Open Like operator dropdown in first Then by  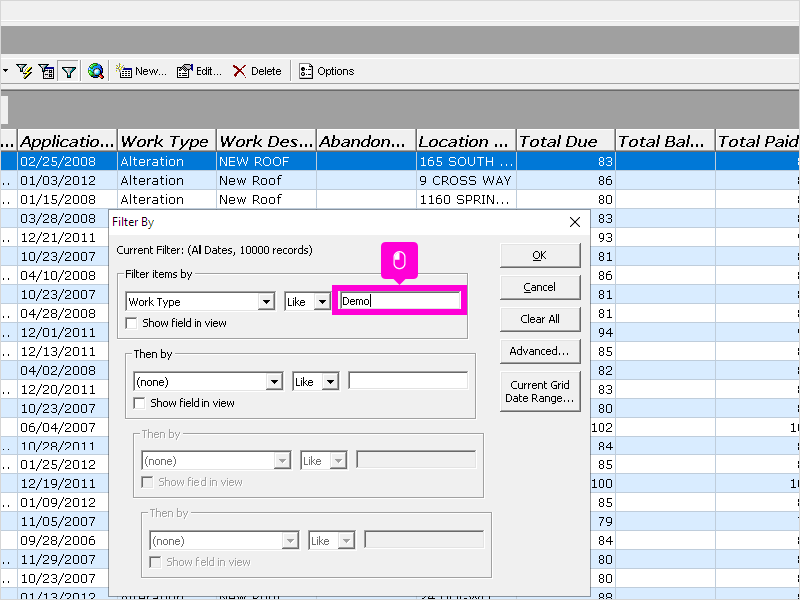click(x=330, y=382)
